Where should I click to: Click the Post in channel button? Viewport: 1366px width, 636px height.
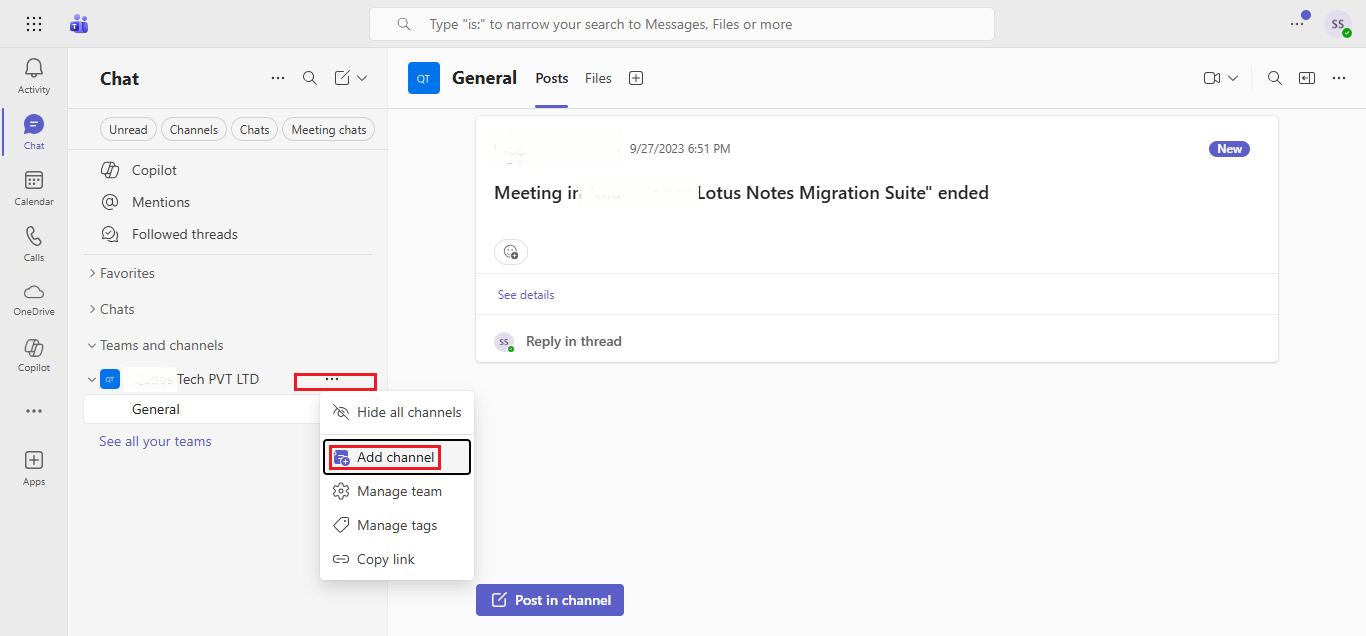pos(550,600)
